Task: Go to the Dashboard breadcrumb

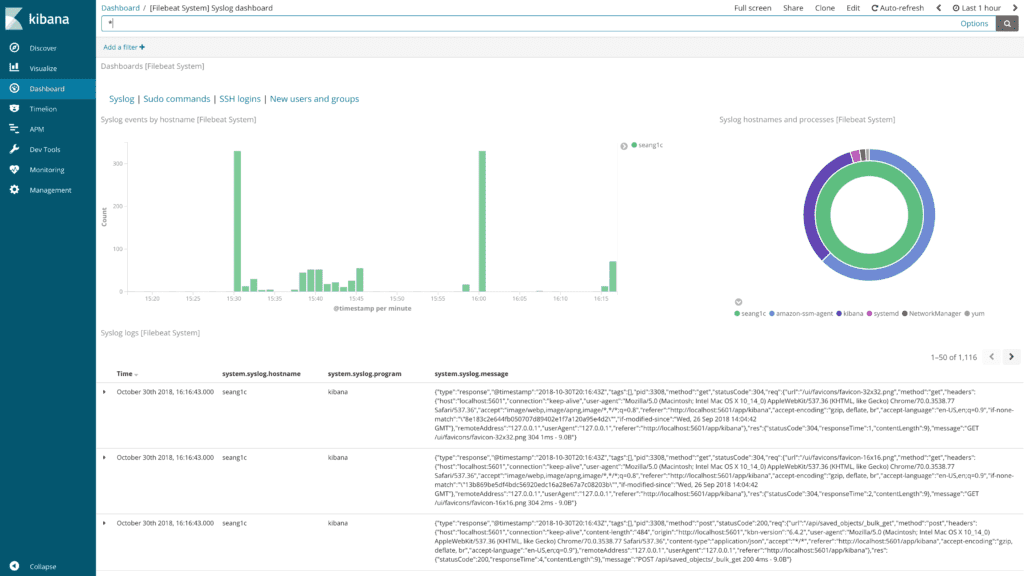Action: tap(120, 8)
